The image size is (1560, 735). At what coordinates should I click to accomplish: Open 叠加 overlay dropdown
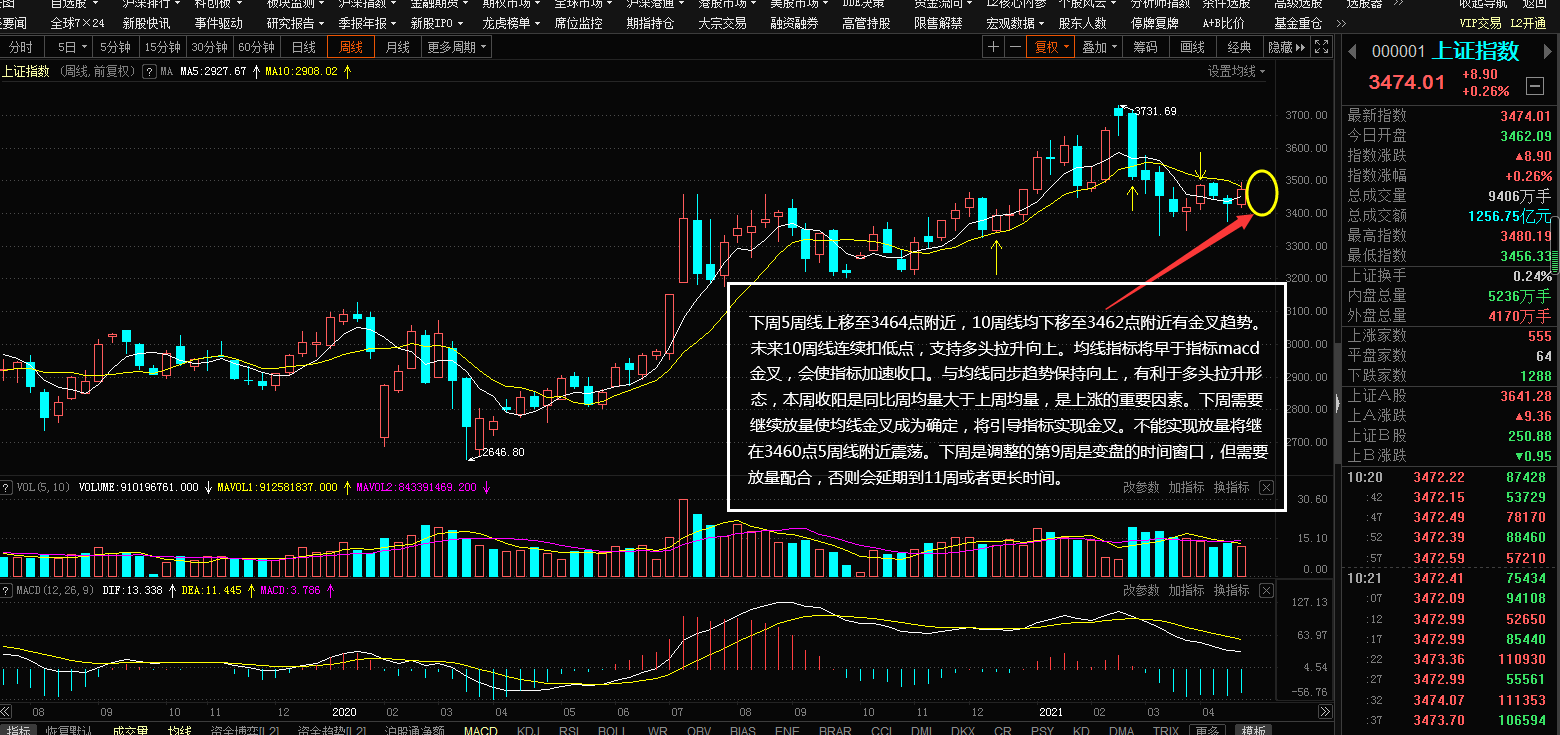pyautogui.click(x=1099, y=47)
